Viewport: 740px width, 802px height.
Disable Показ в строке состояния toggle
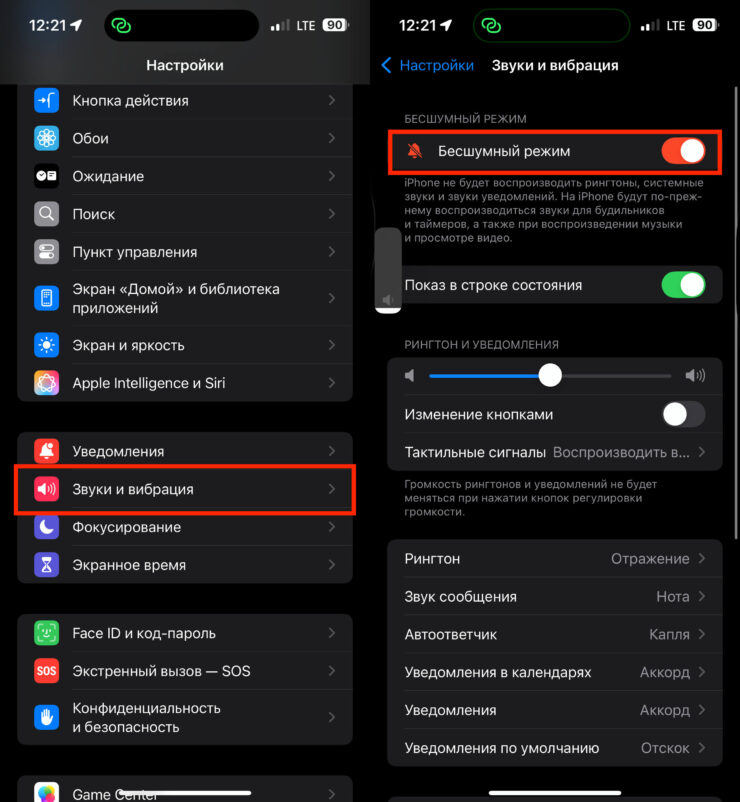[683, 285]
